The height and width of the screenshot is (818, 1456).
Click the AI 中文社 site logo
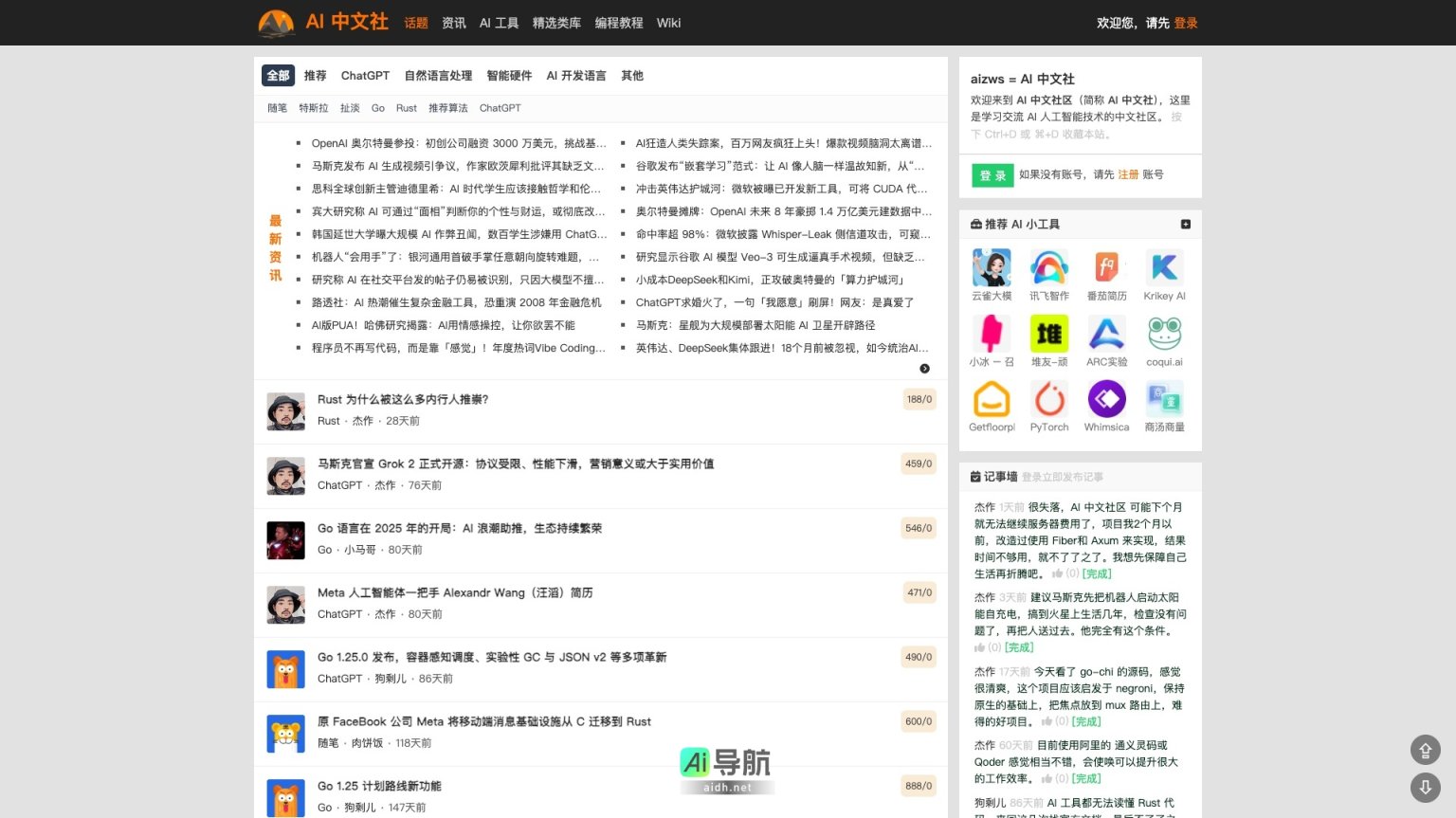tap(322, 23)
